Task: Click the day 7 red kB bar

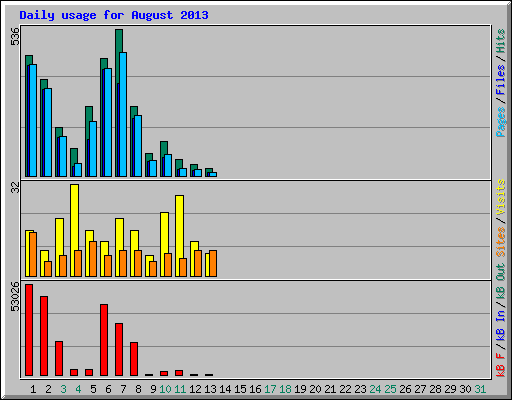Action: pyautogui.click(x=119, y=349)
